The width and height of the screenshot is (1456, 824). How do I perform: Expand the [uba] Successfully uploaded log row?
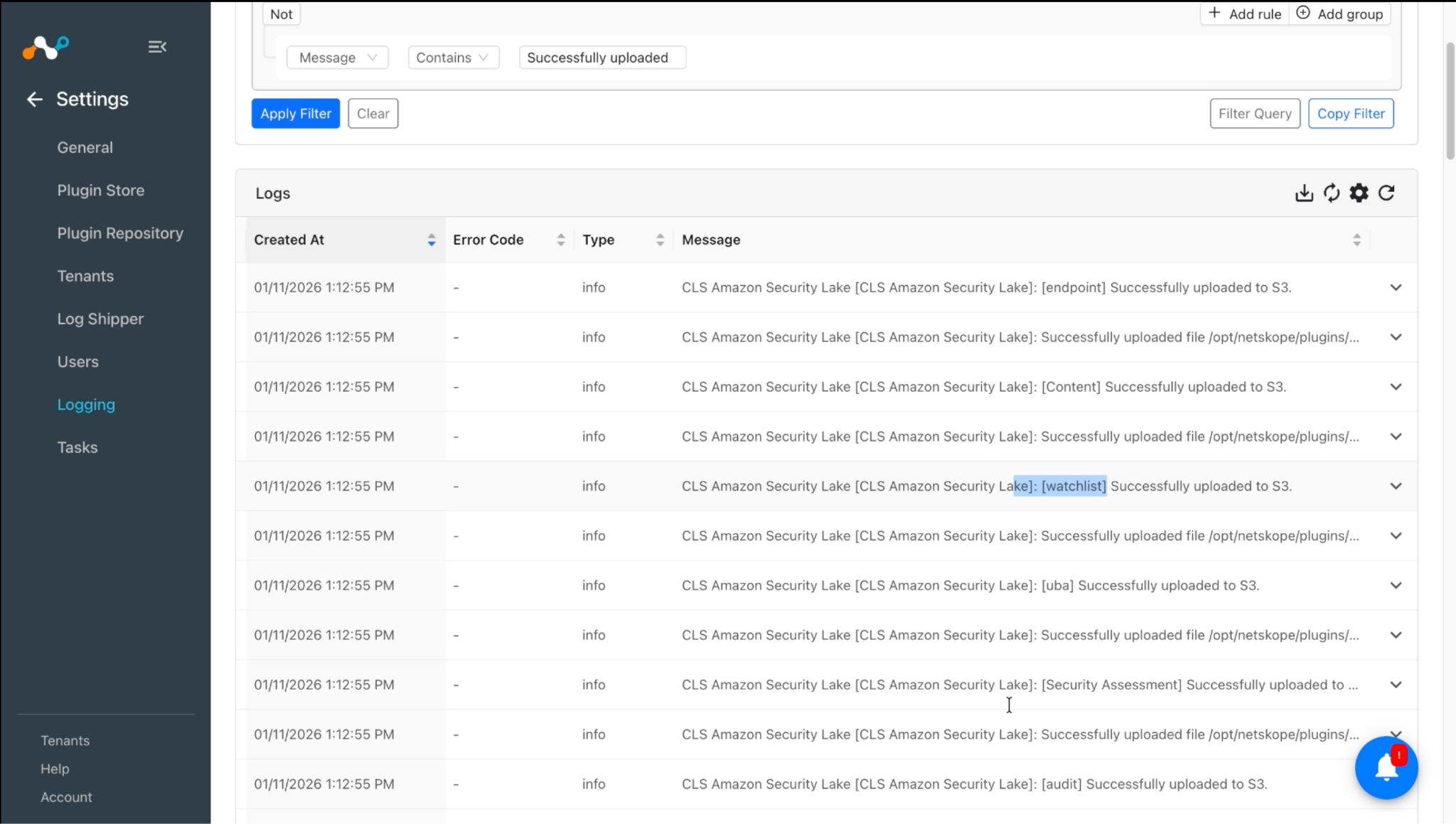tap(1396, 586)
